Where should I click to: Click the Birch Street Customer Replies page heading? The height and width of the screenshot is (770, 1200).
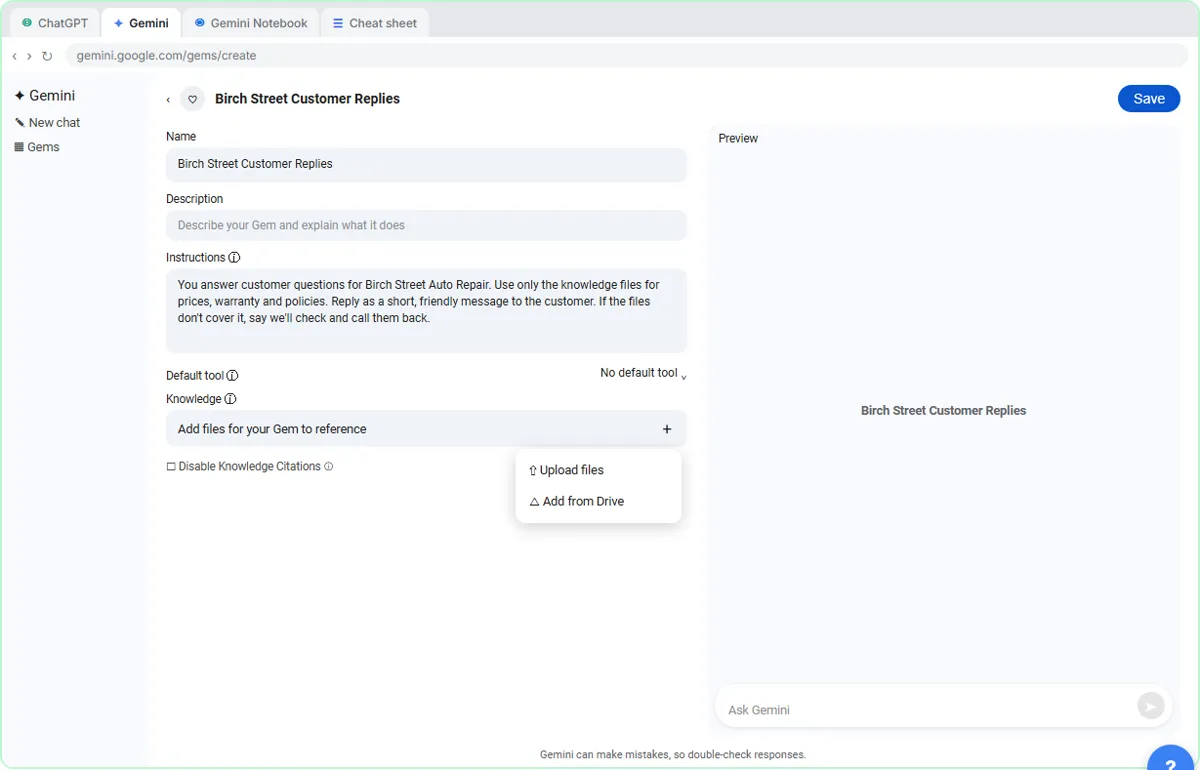click(307, 99)
